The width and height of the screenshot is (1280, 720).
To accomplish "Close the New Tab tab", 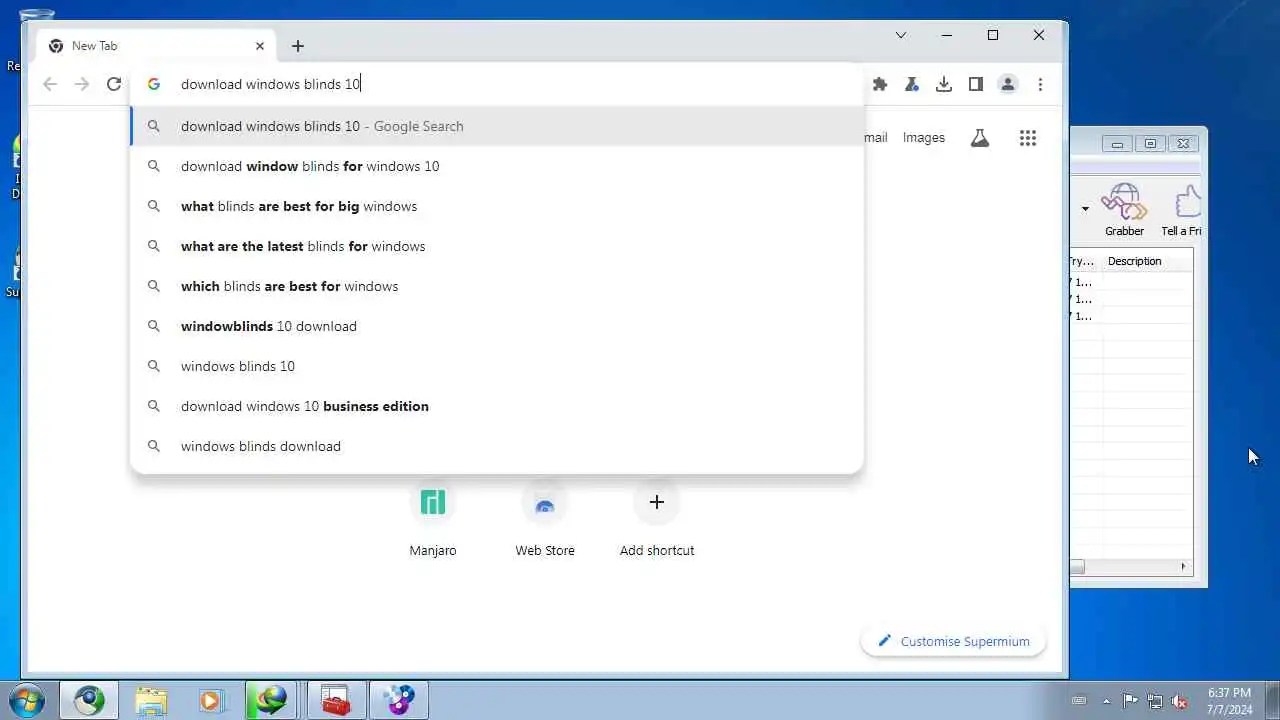I will [260, 46].
